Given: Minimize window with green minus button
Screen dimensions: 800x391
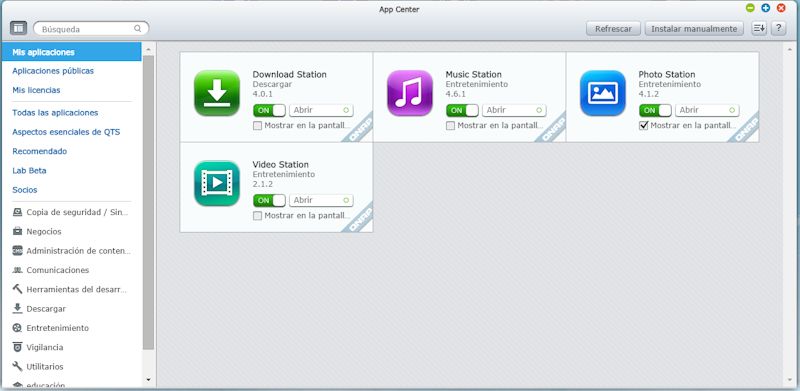Looking at the screenshot, I should tap(750, 8).
